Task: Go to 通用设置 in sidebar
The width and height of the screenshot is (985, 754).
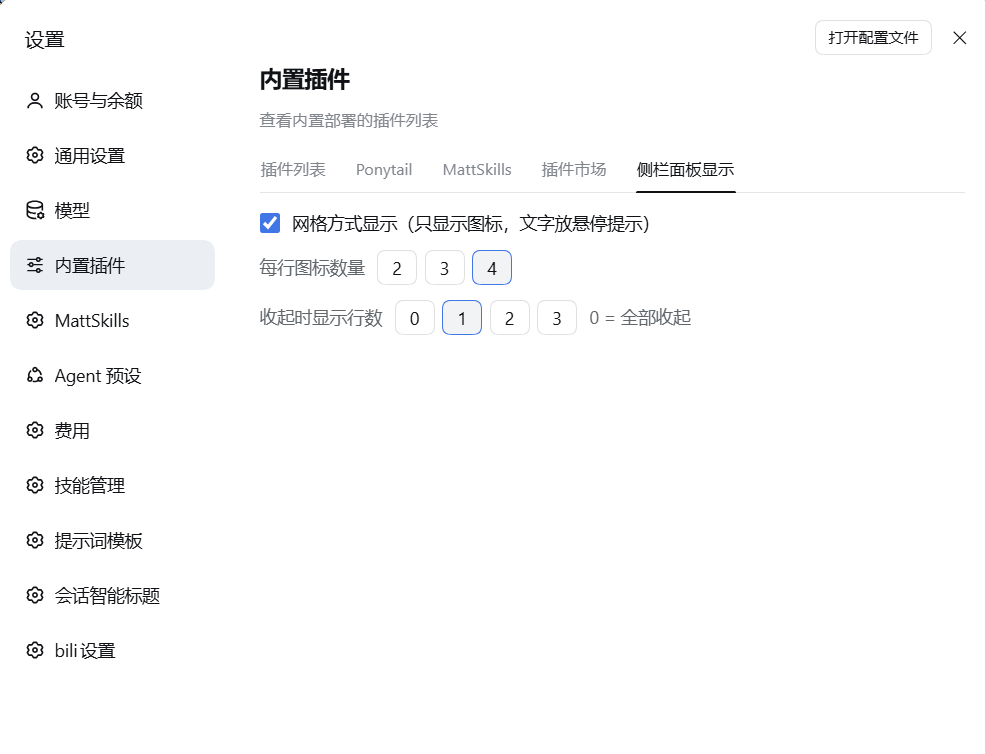Action: tap(112, 155)
